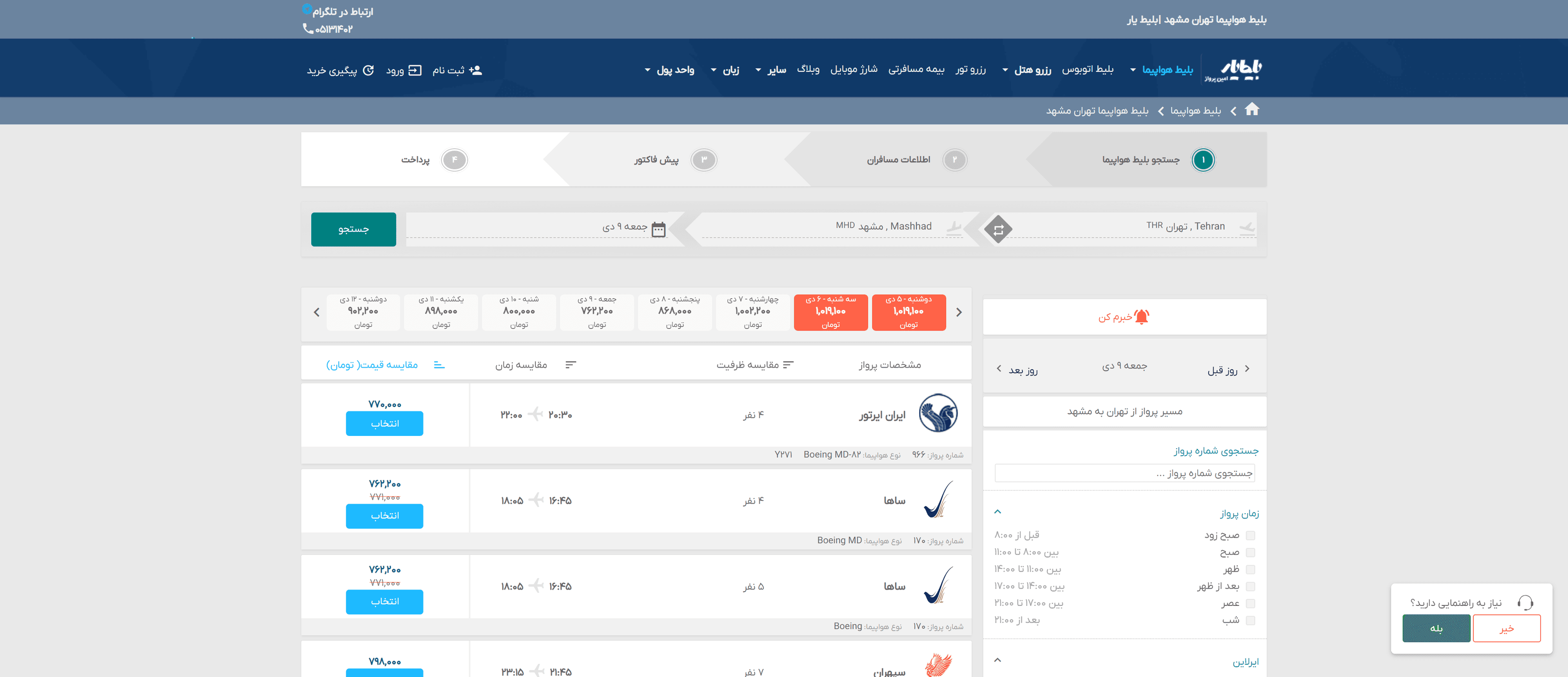Click the ورود login icon
Image resolution: width=1568 pixels, height=677 pixels.
[414, 70]
